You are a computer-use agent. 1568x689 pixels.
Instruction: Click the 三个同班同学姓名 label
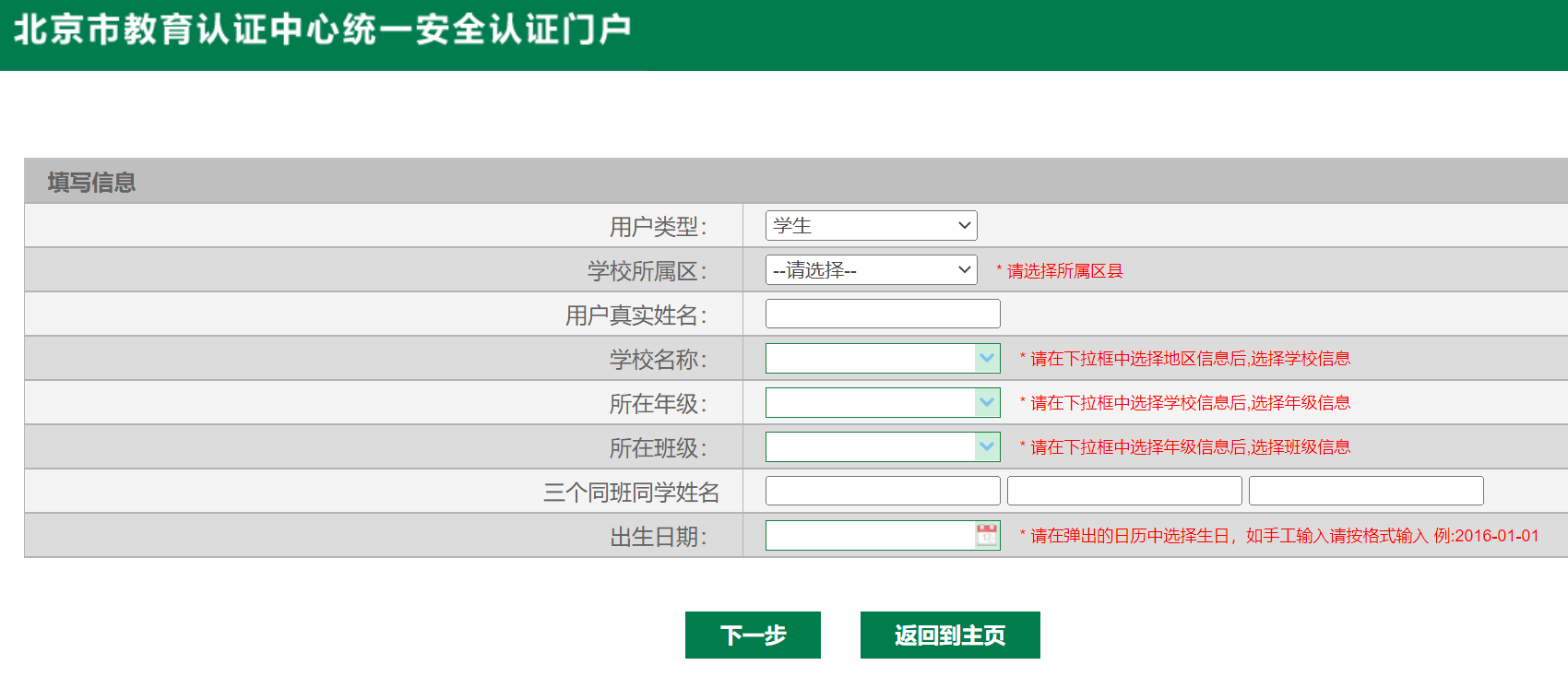(x=631, y=492)
